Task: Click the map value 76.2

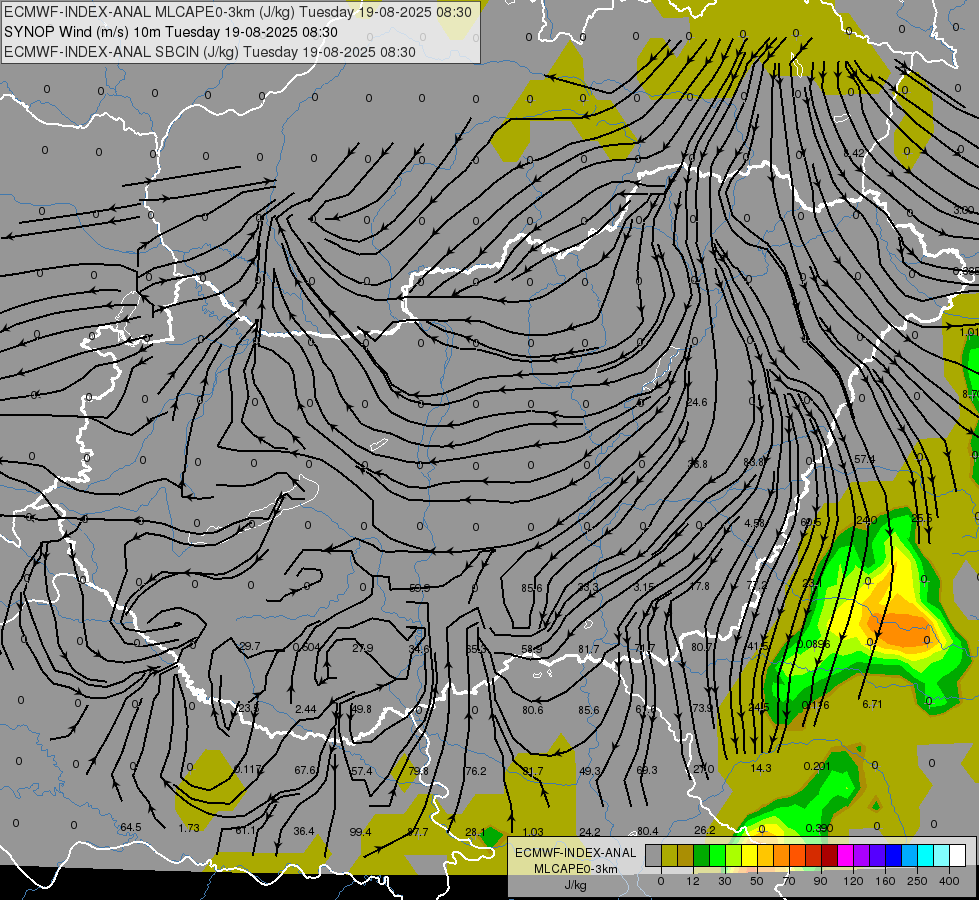Action: point(476,771)
